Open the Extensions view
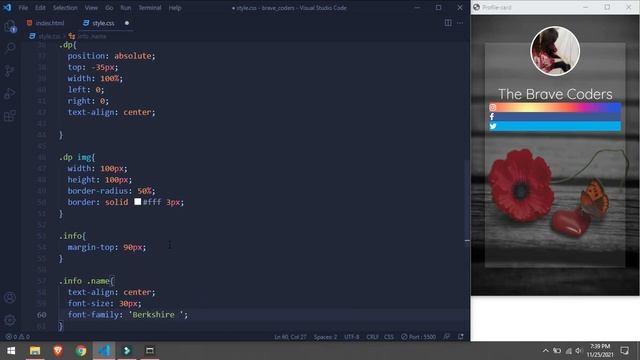This screenshot has height=360, width=640. click(10, 116)
